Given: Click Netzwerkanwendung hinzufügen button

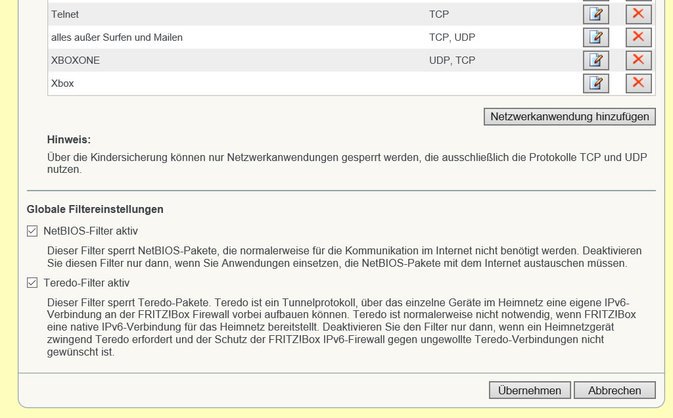Looking at the screenshot, I should coord(570,117).
